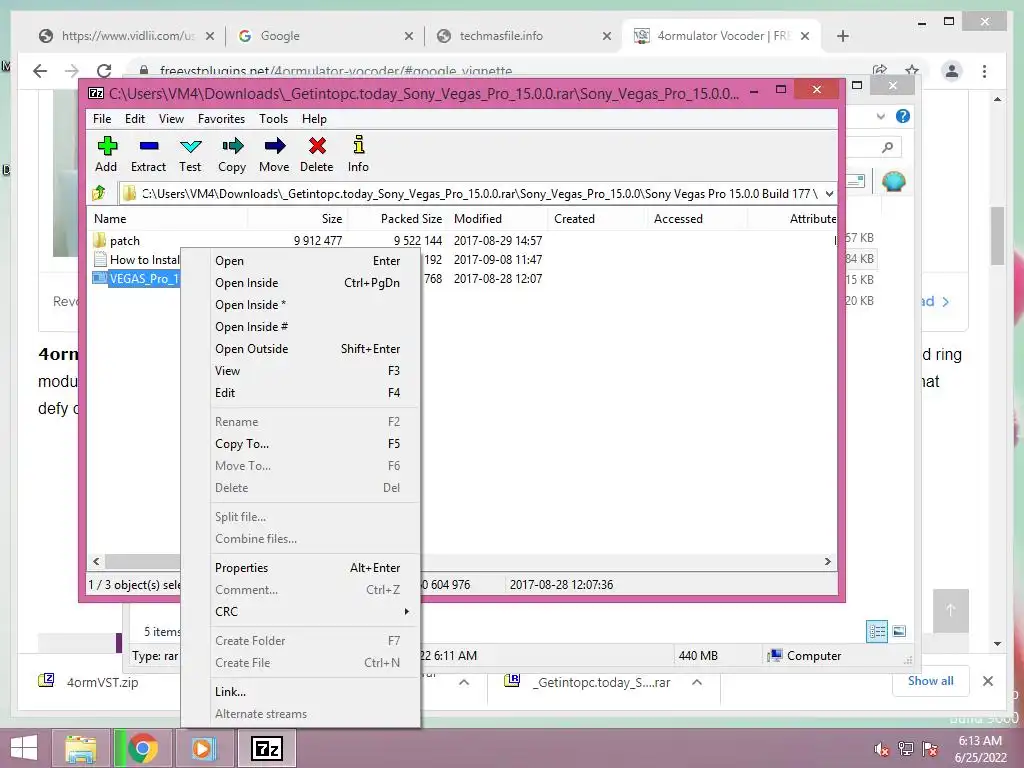Click the Chrome address bar URL
1024x768 pixels.
336,71
